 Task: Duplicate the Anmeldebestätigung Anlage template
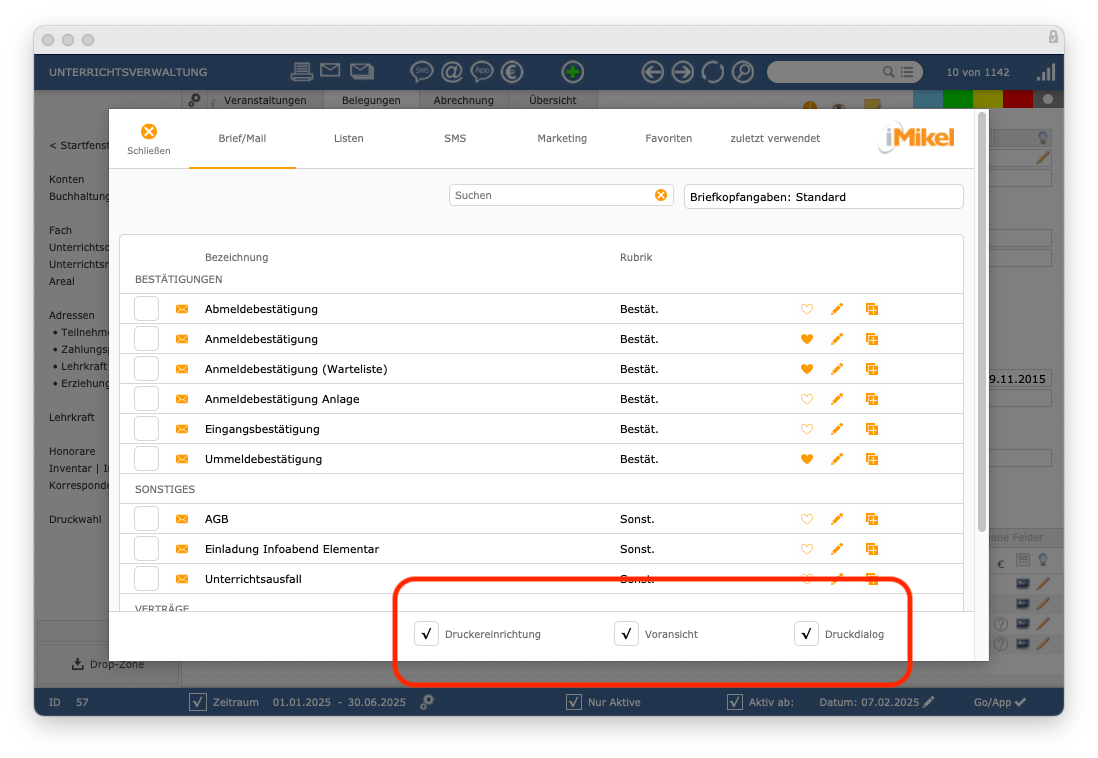(872, 399)
